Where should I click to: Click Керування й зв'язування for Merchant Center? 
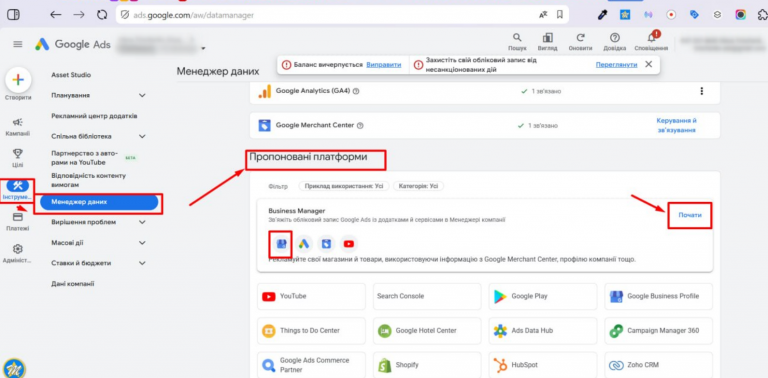pyautogui.click(x=676, y=125)
